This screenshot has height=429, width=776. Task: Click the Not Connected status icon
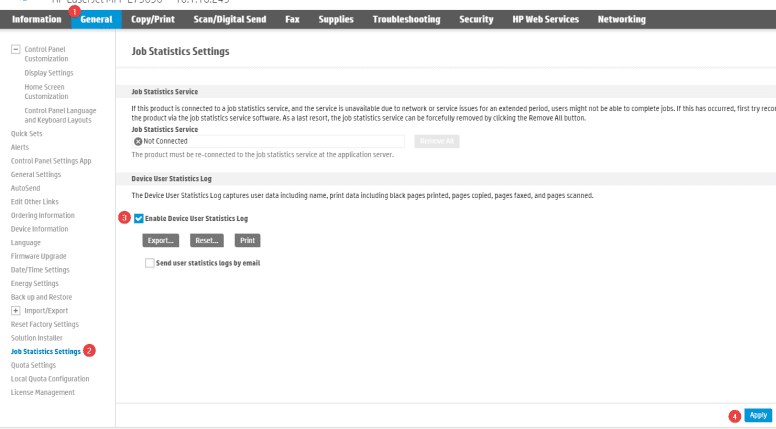coord(138,142)
